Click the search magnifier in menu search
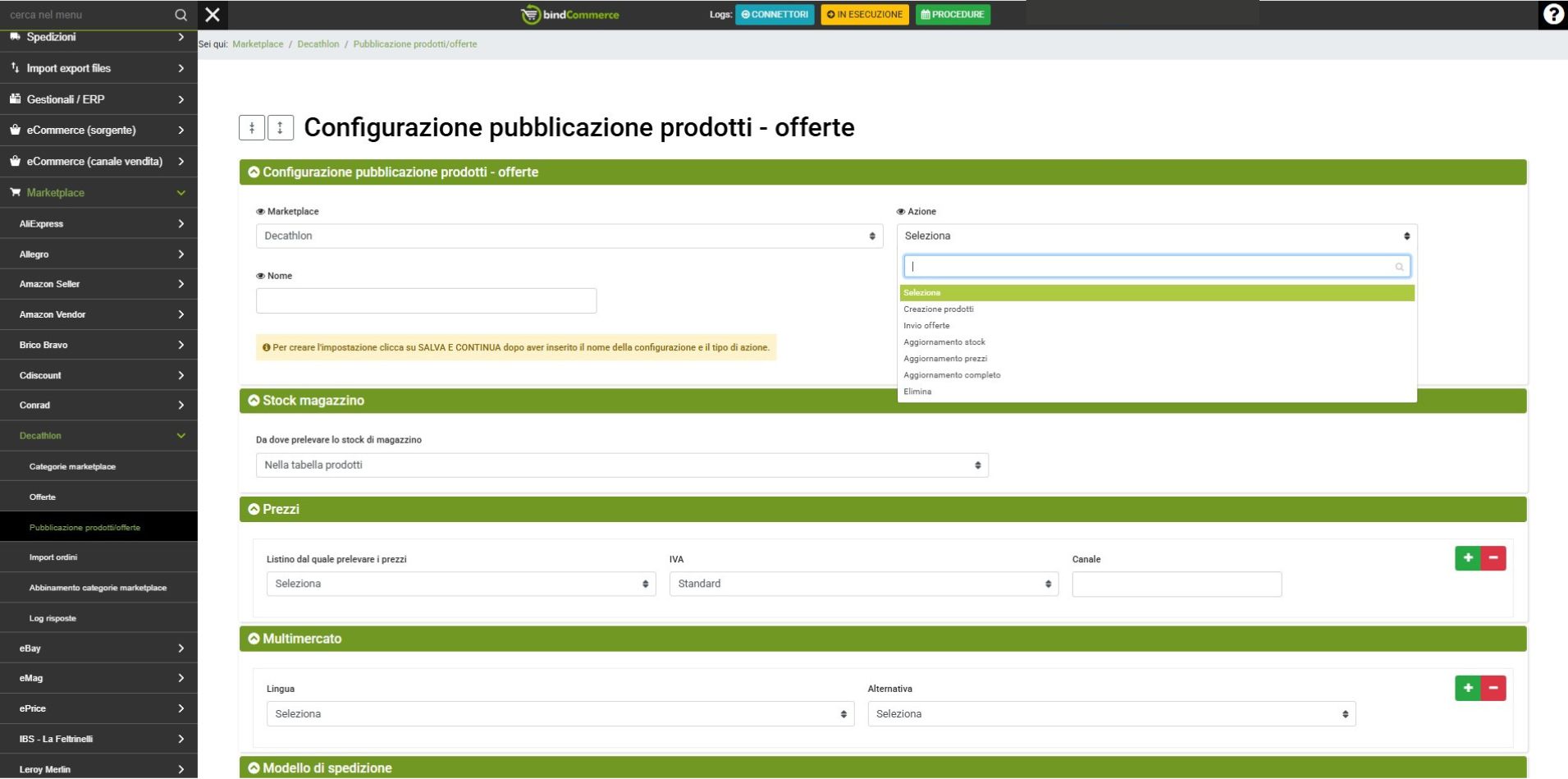 click(181, 15)
